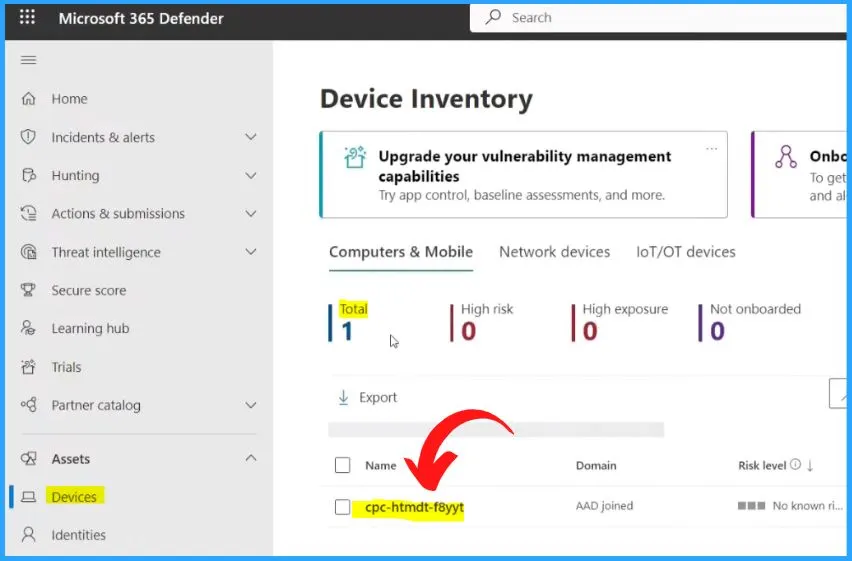The height and width of the screenshot is (561, 852).
Task: Switch to Network devices tab
Action: [x=554, y=252]
